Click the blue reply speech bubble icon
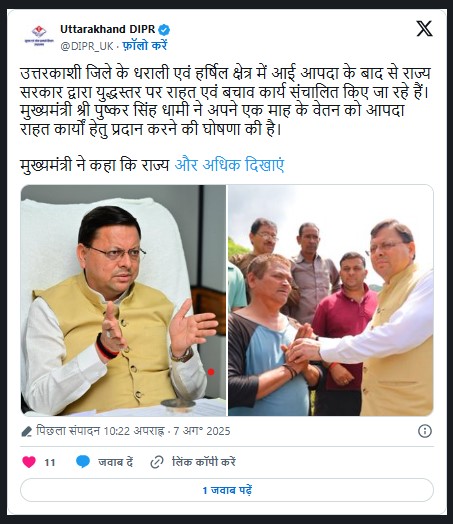 pos(83,462)
